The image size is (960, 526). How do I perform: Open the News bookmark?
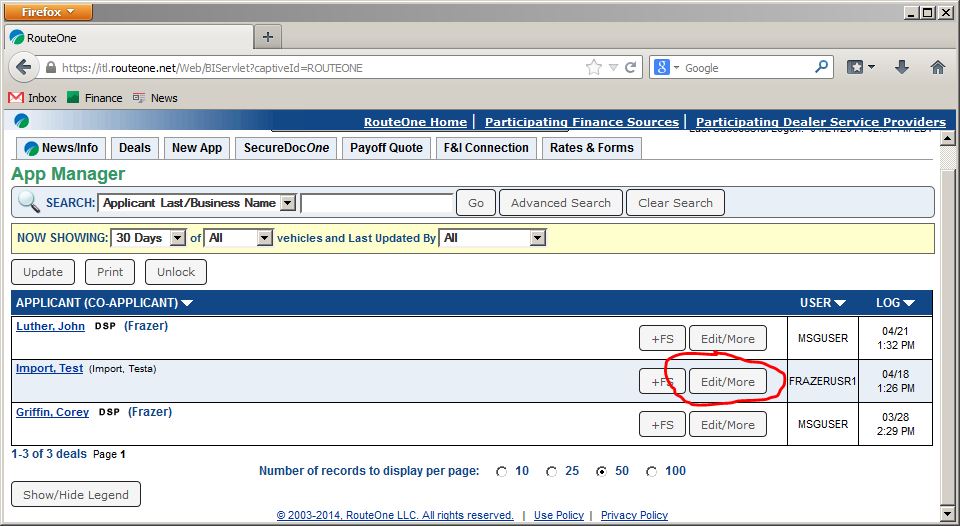tap(156, 98)
